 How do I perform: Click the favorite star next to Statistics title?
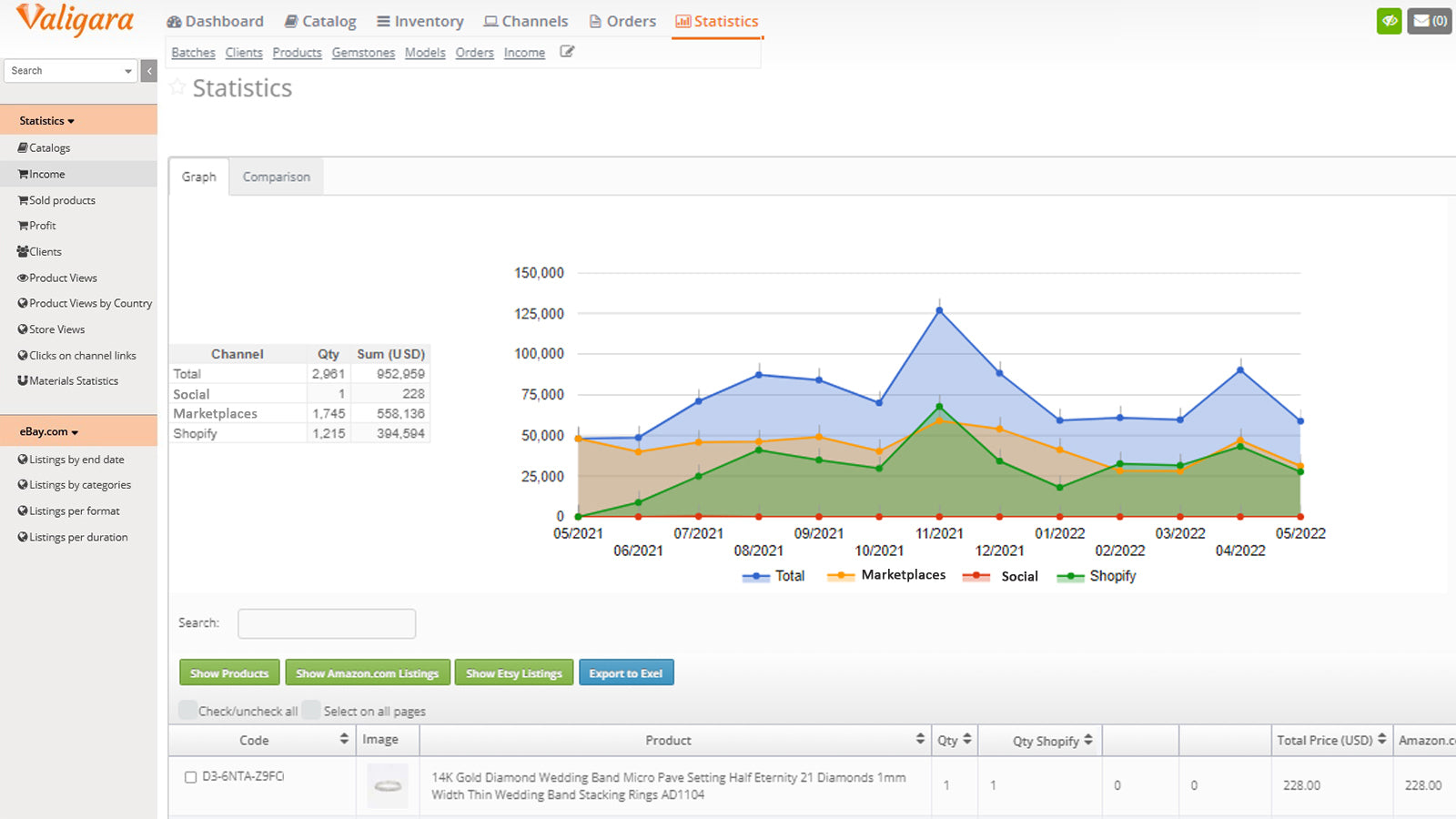(177, 87)
